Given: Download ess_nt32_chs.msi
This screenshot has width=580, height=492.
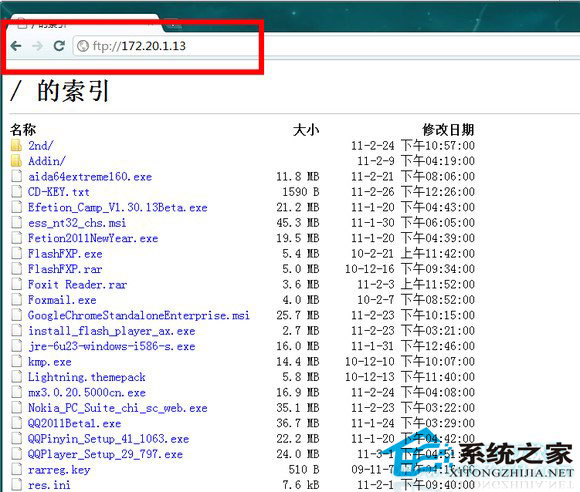Looking at the screenshot, I should tap(77, 223).
